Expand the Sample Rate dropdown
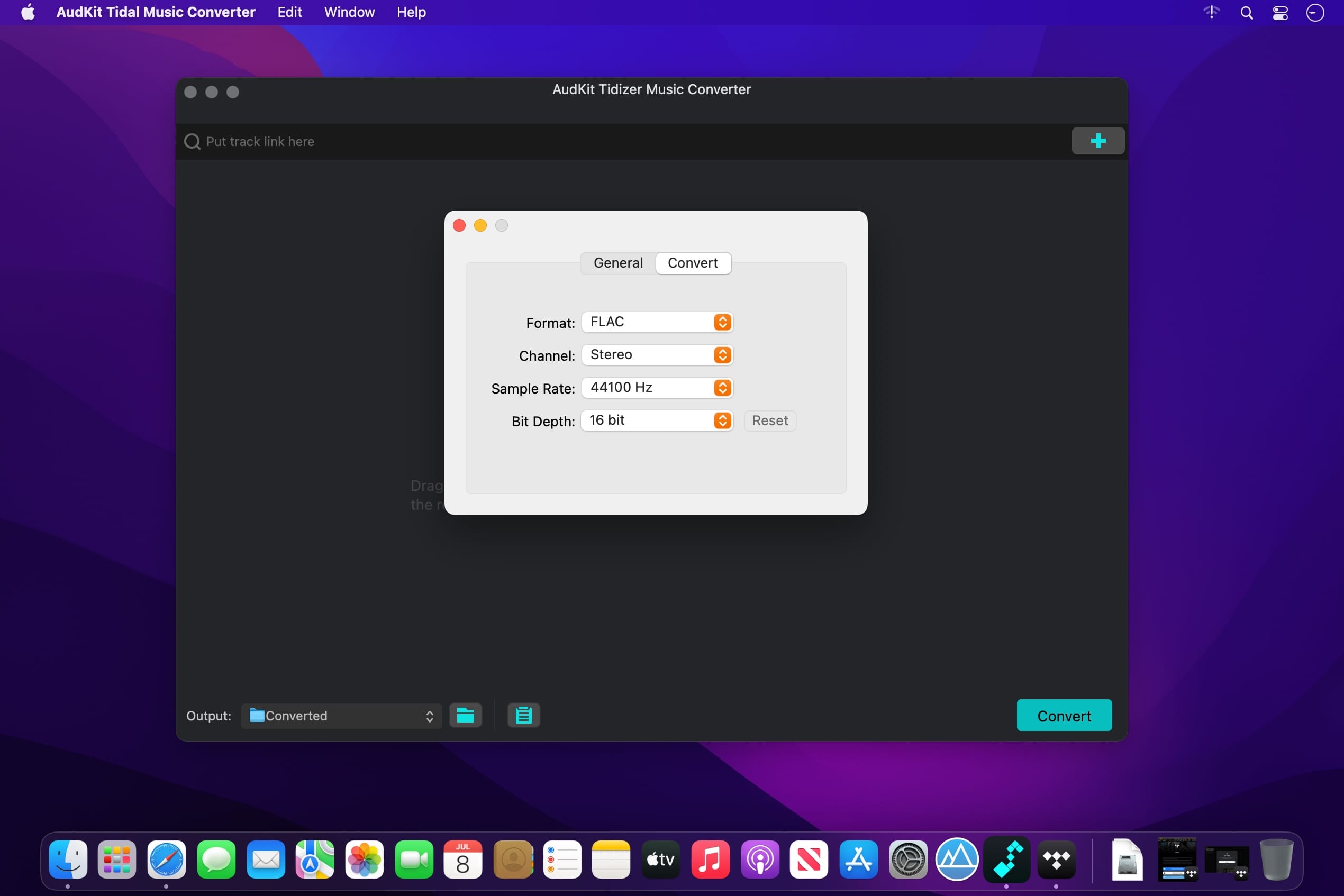Viewport: 1344px width, 896px height. click(722, 387)
